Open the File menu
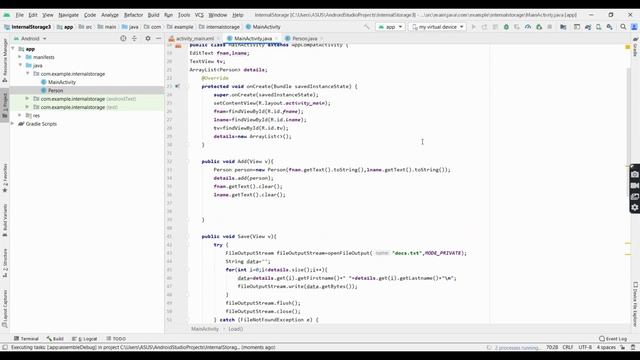 20,15
